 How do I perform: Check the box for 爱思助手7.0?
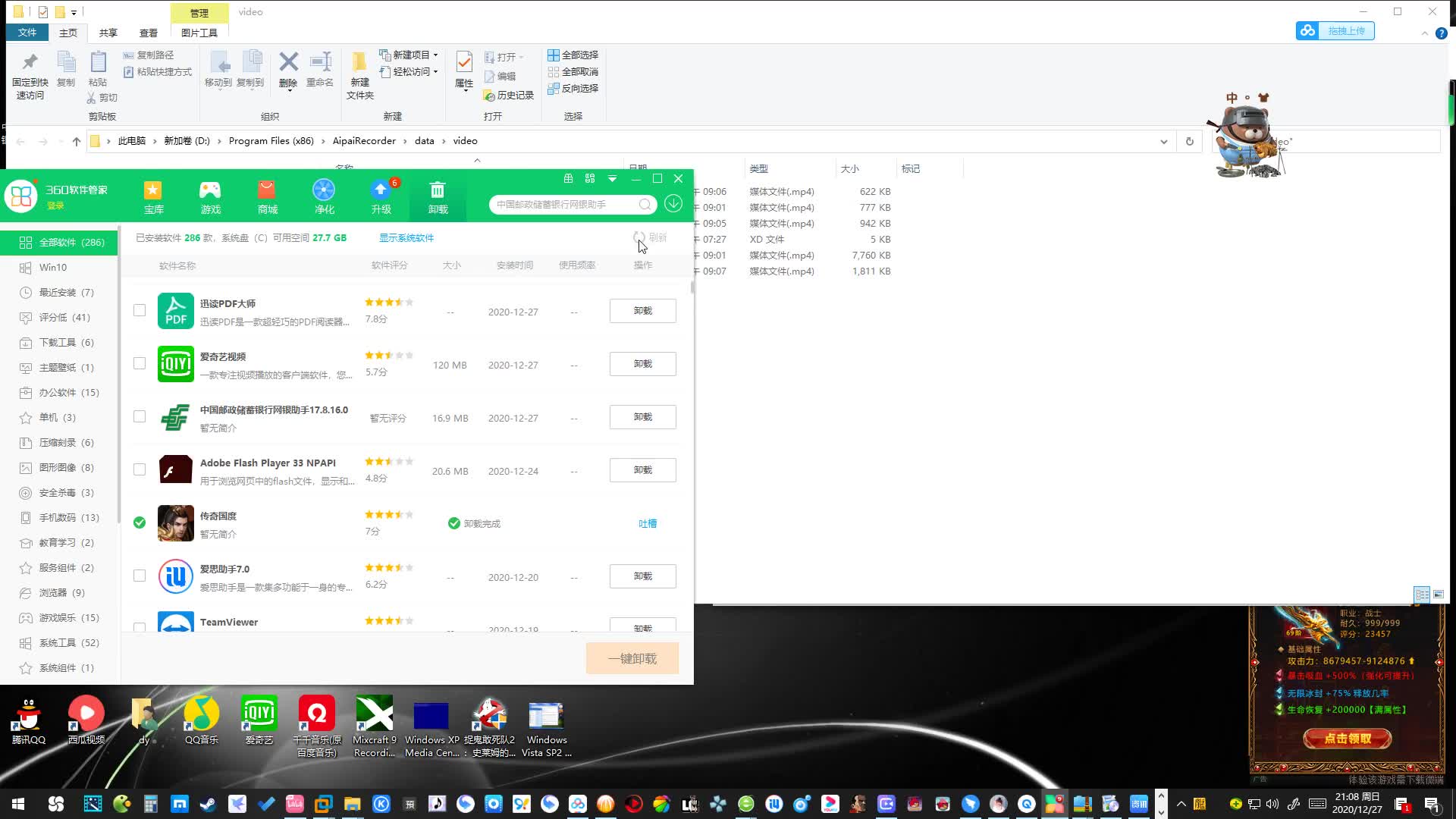(140, 576)
